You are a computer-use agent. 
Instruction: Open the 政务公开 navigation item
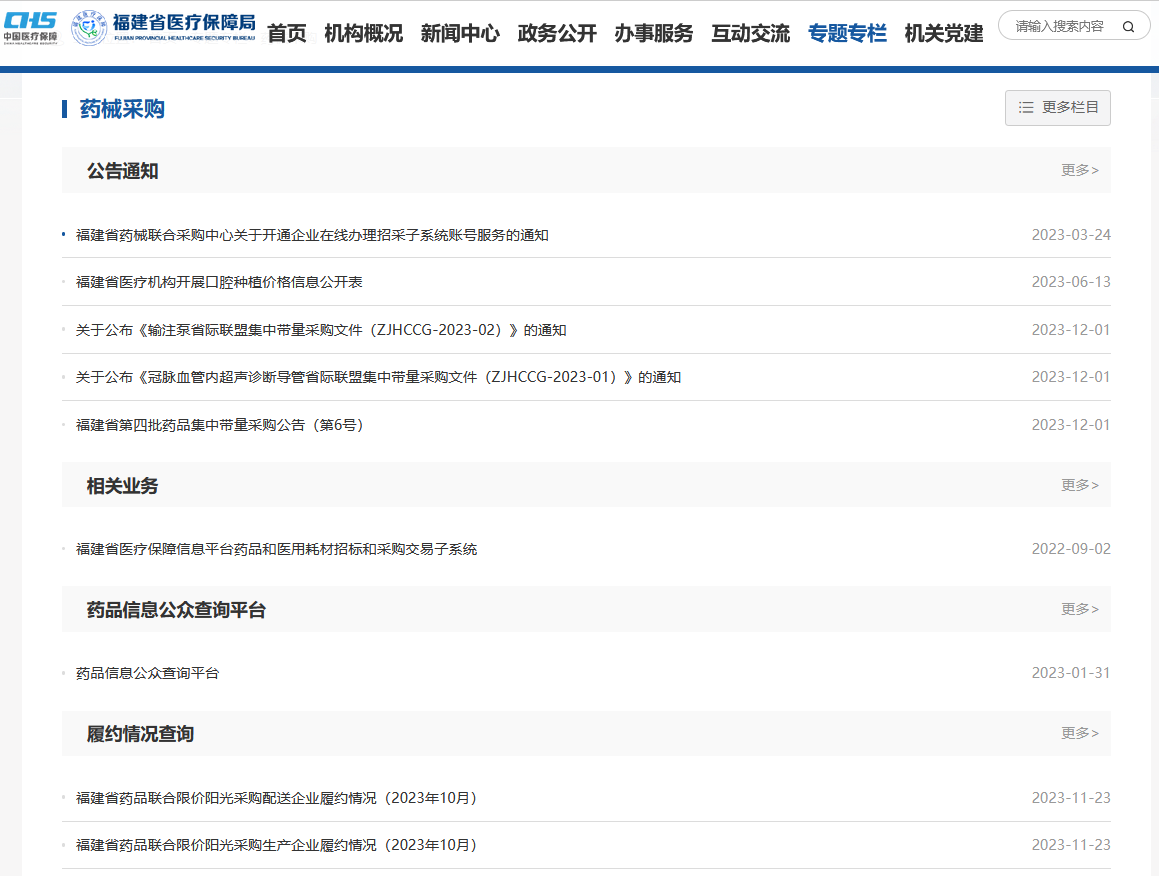coord(557,33)
